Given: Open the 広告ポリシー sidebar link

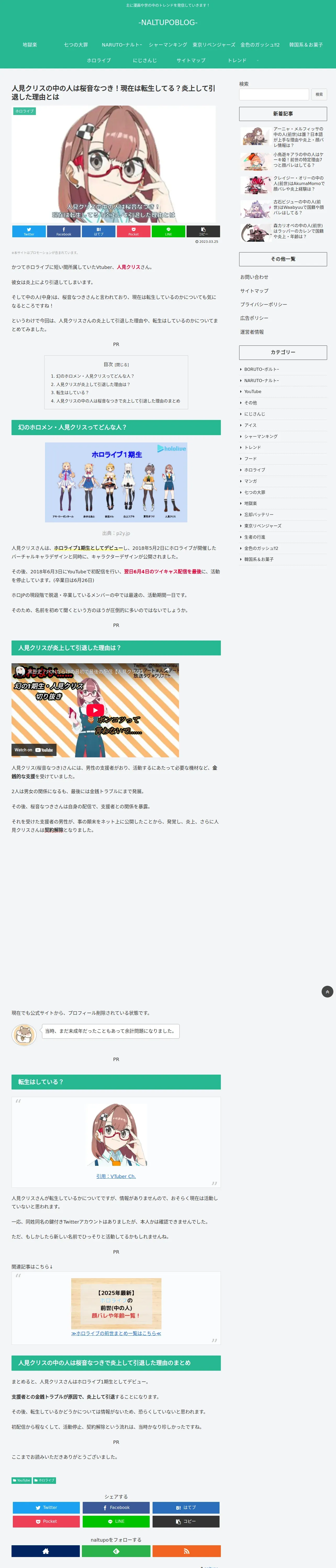Looking at the screenshot, I should (x=254, y=318).
